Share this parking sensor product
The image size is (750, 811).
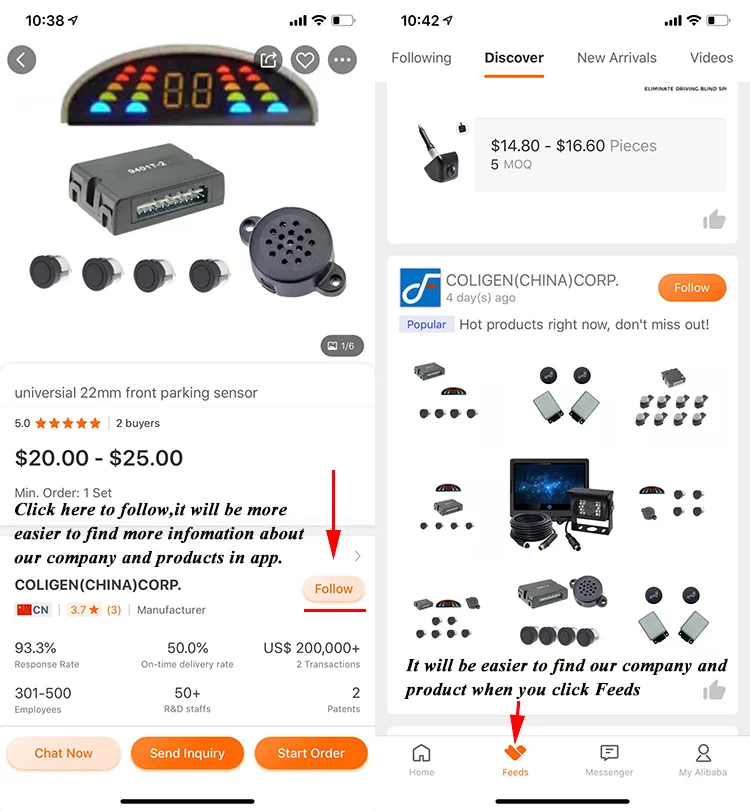[x=268, y=60]
